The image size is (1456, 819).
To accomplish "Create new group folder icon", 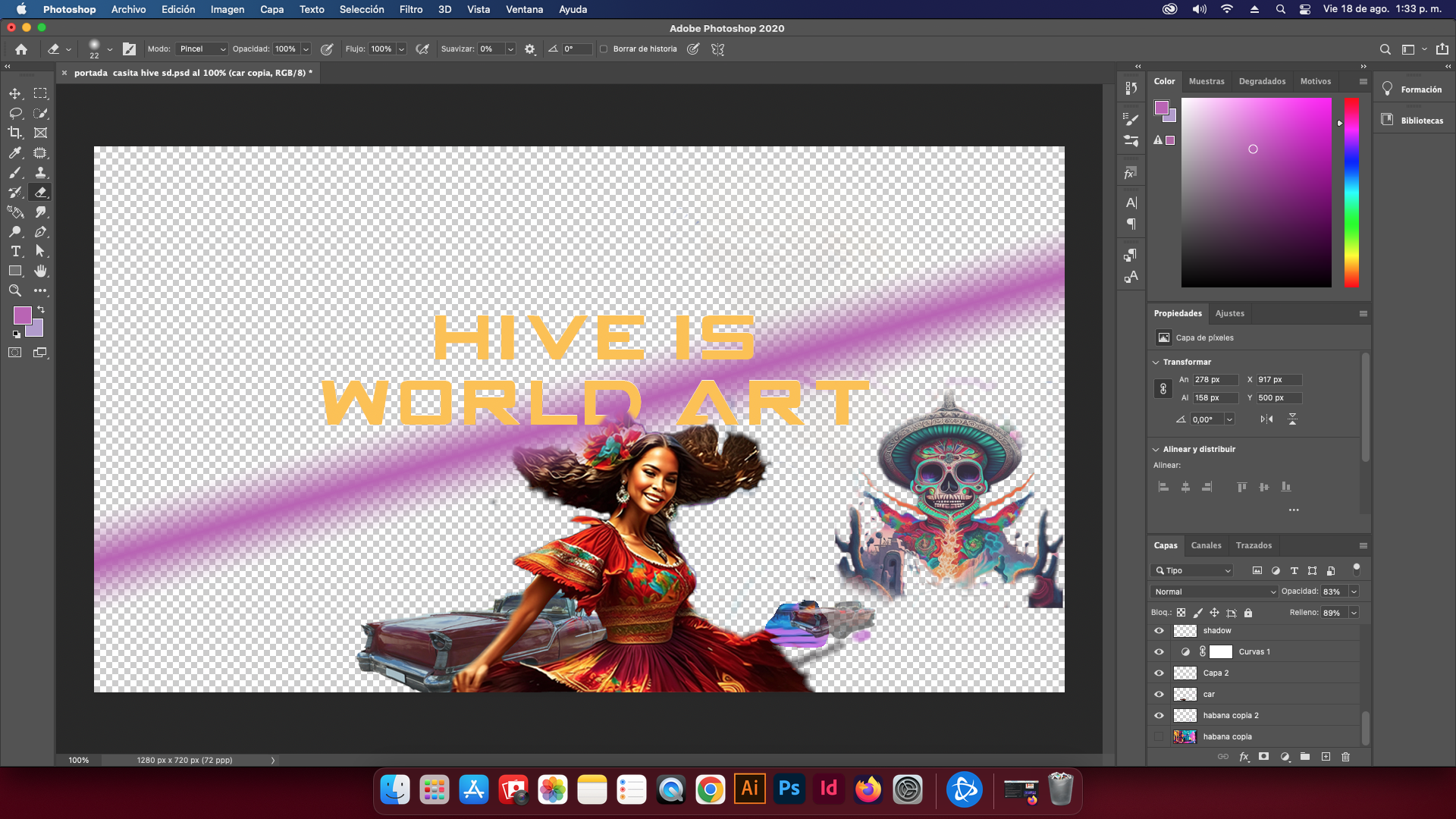I will click(x=1305, y=757).
